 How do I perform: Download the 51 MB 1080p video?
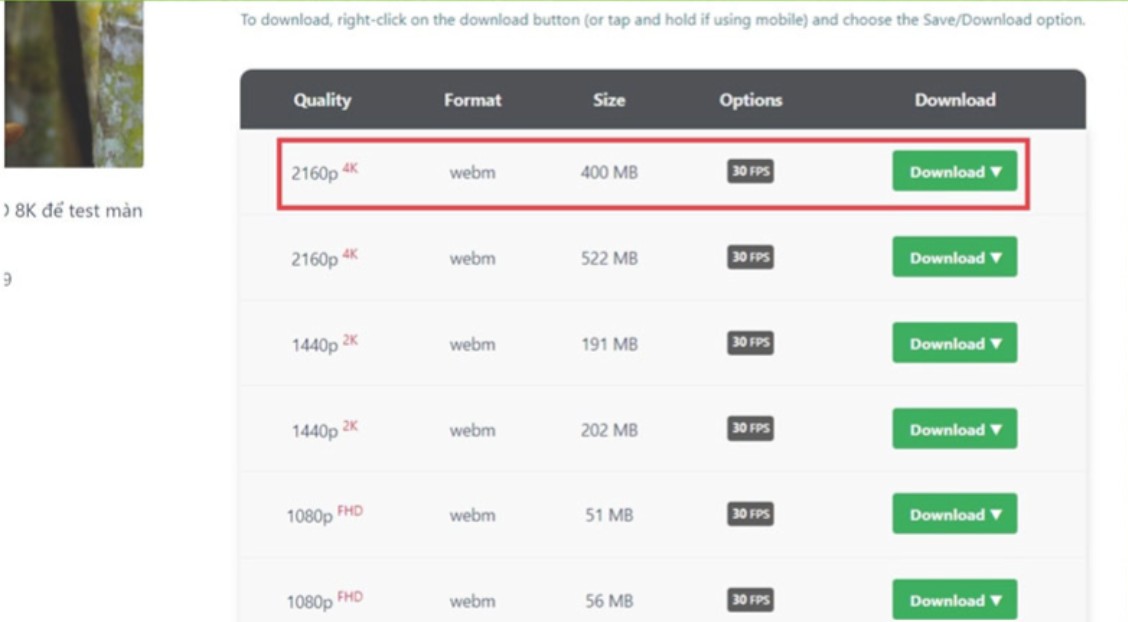954,514
